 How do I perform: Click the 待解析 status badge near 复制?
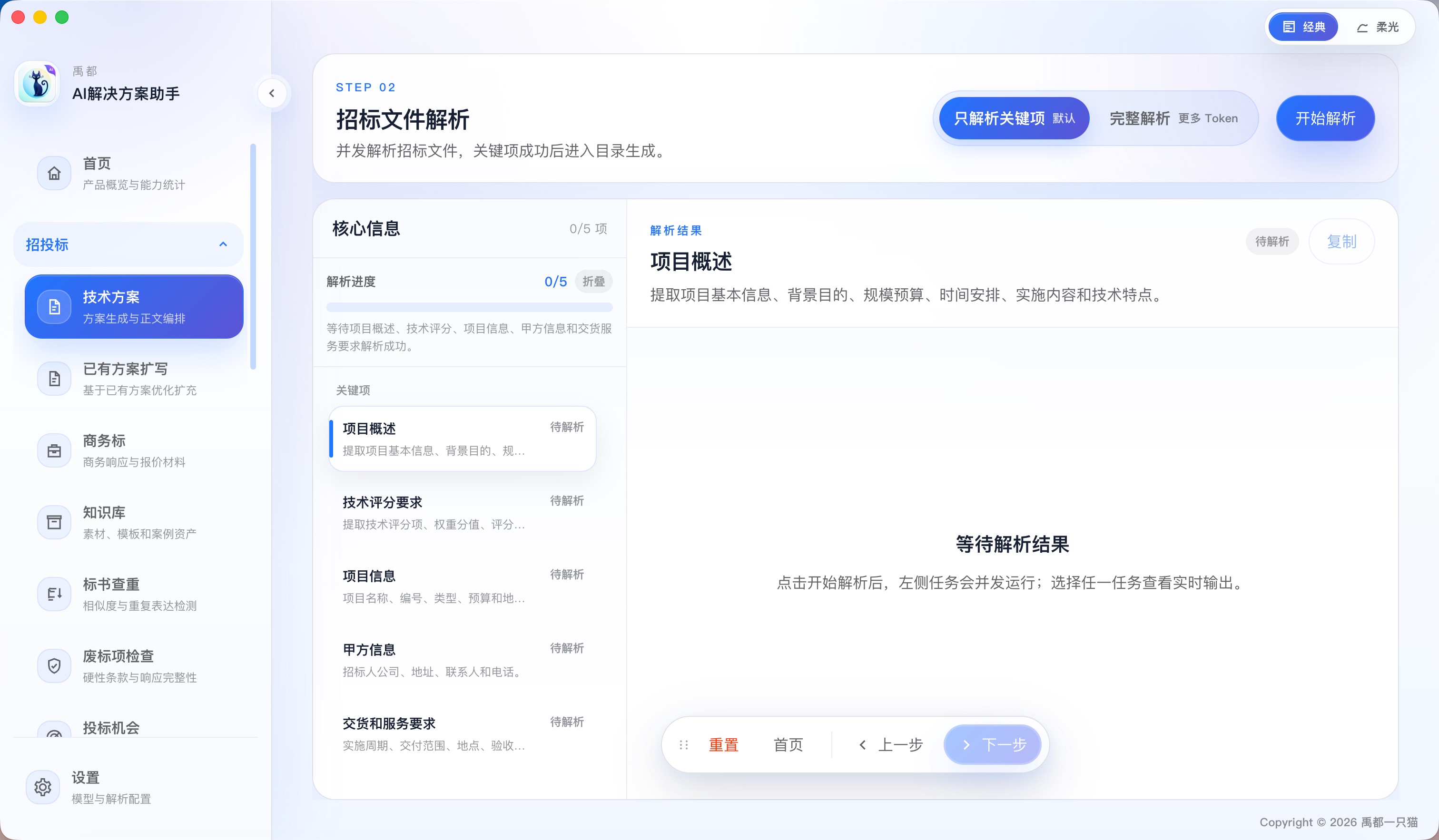[1271, 241]
